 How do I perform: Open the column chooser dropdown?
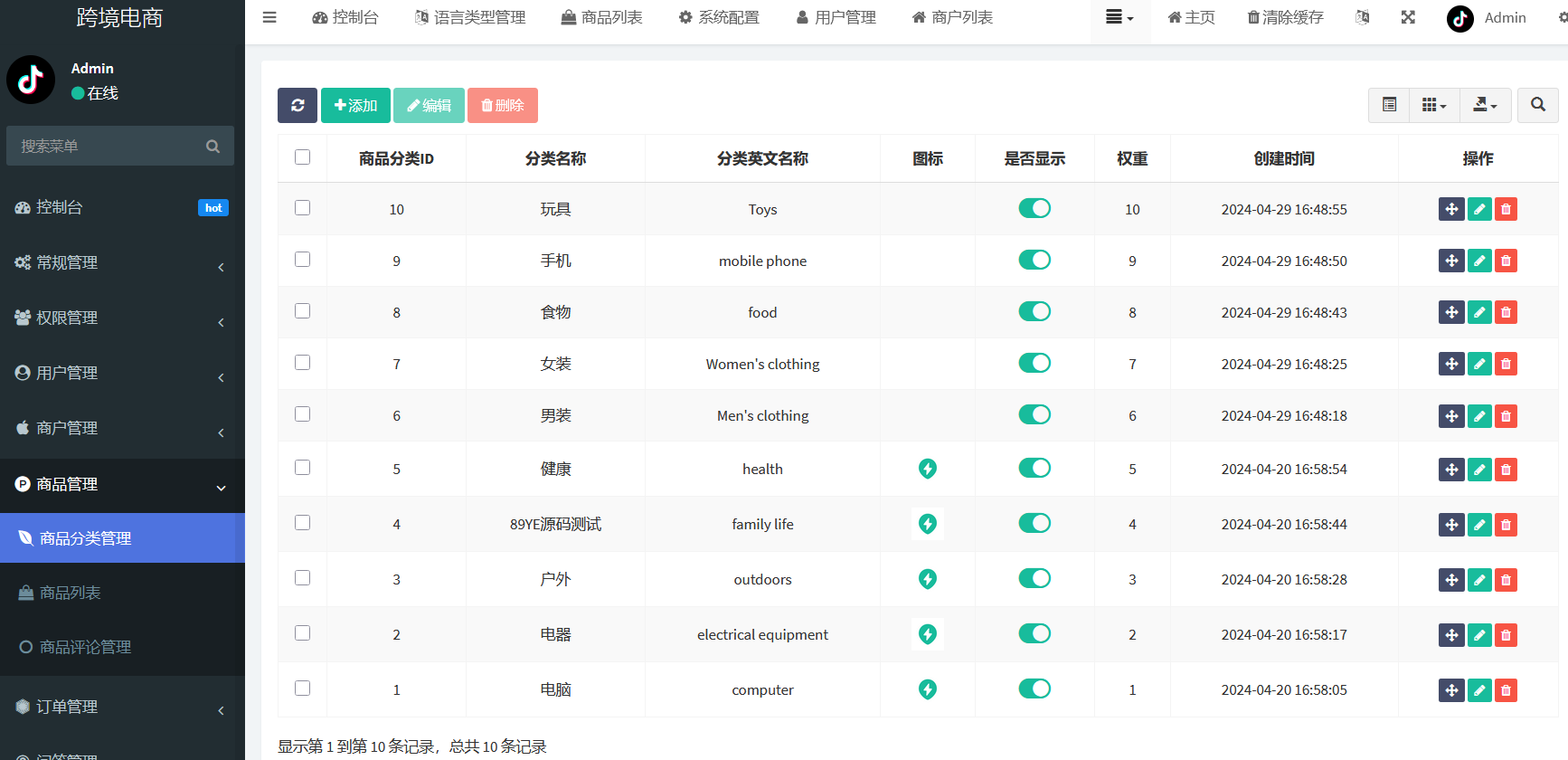1433,105
